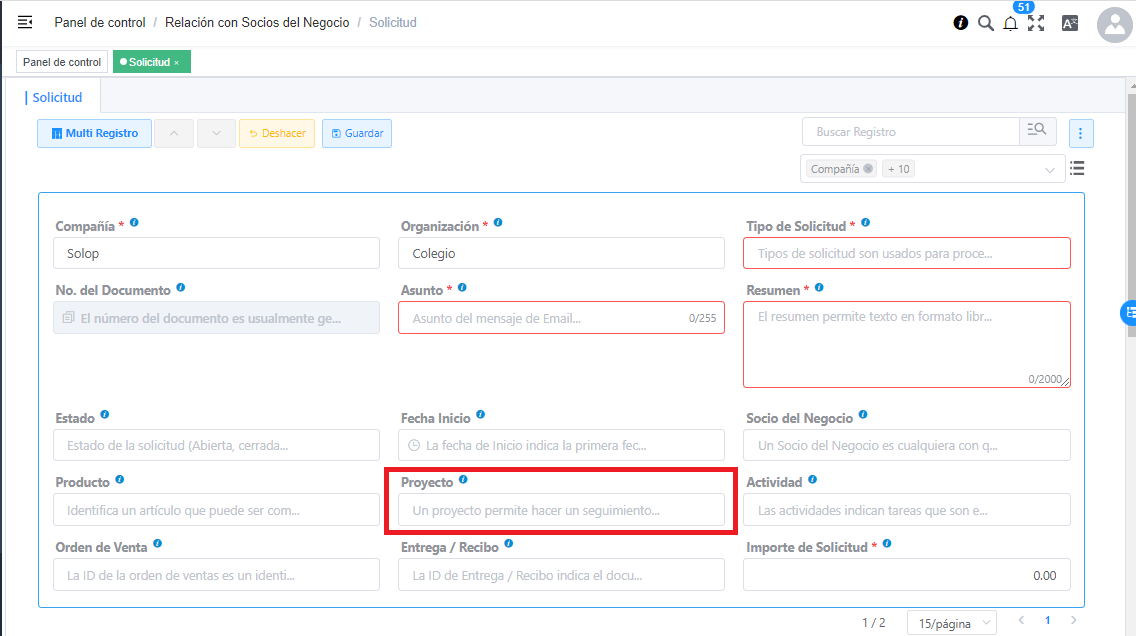Viewport: 1136px width, 636px height.
Task: Click the search magnifier icon in header
Action: [x=985, y=23]
